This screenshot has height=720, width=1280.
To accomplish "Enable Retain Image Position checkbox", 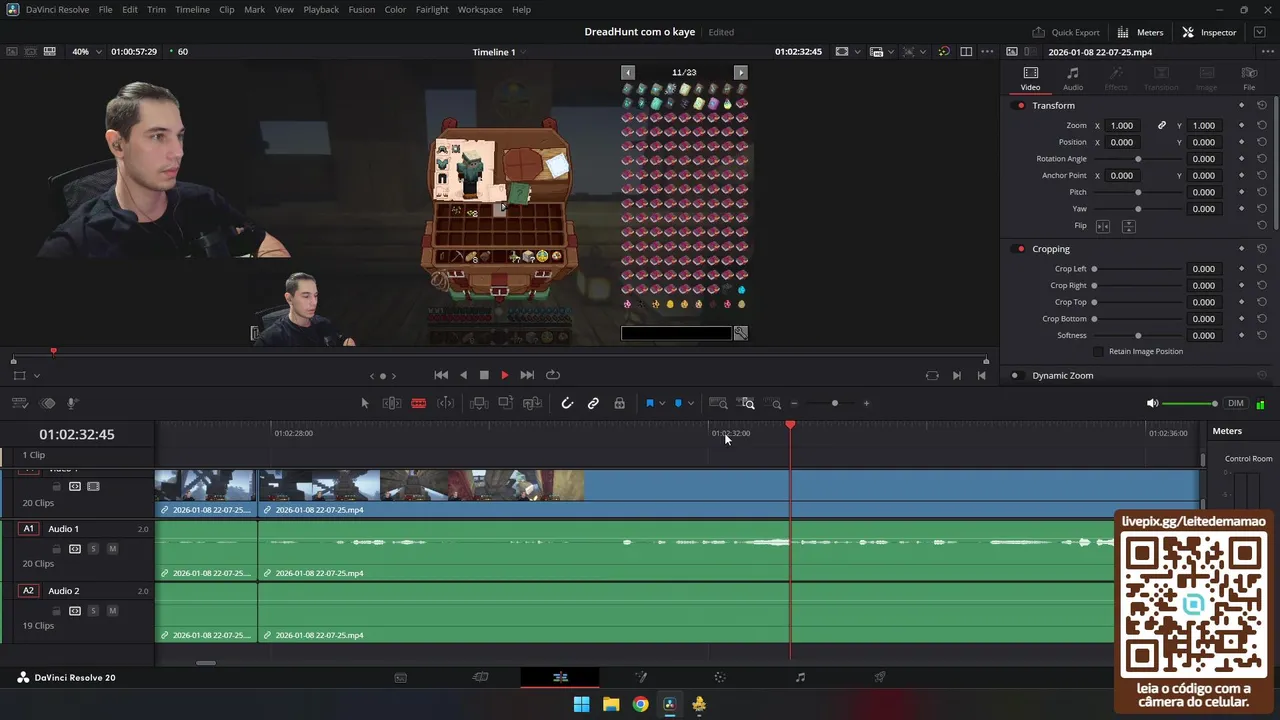I will [1099, 351].
